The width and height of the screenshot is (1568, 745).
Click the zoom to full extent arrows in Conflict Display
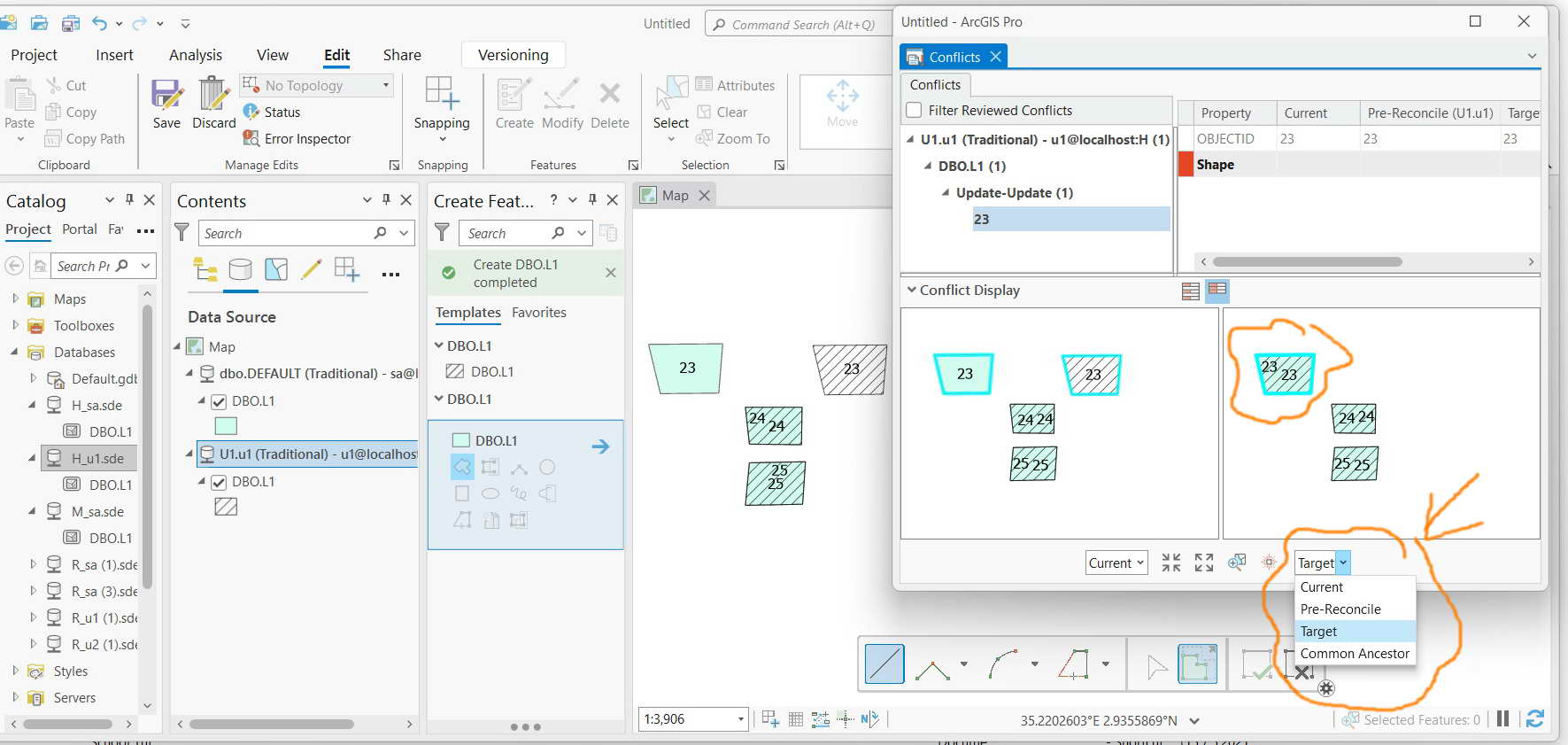(1204, 563)
